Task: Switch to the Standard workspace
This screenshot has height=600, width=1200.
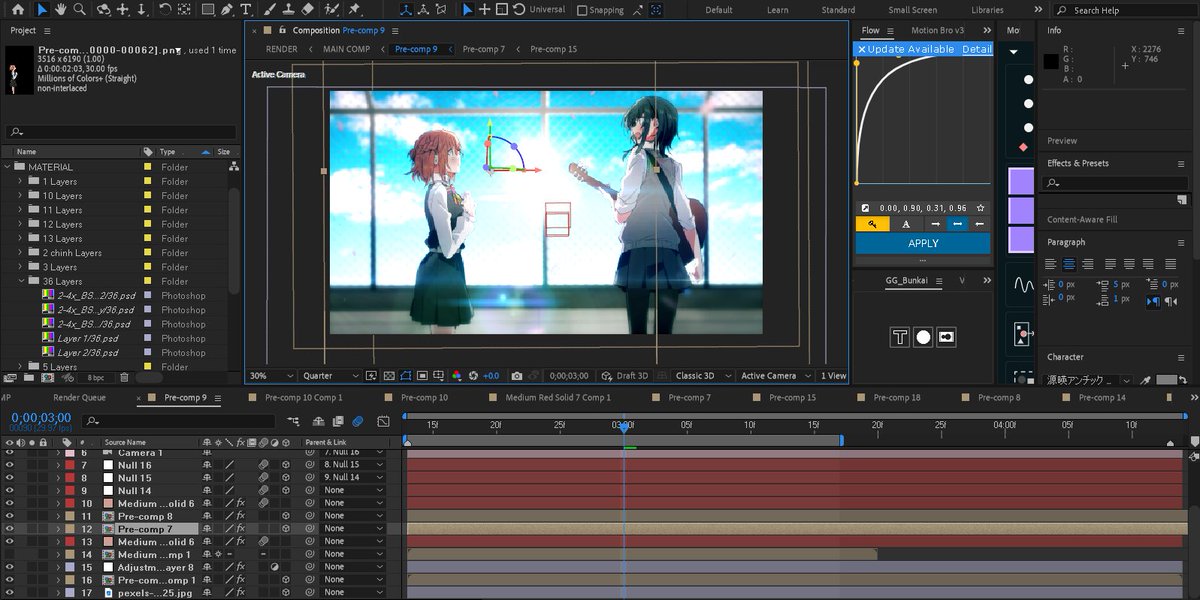Action: [838, 10]
